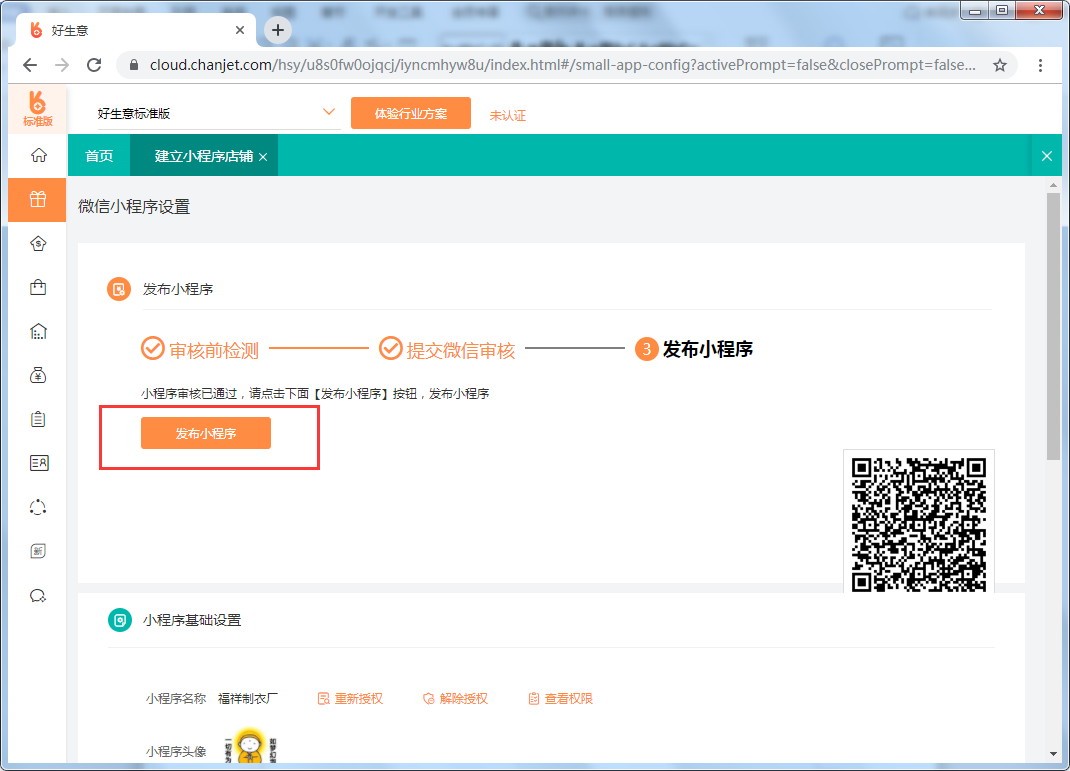Image resolution: width=1070 pixels, height=771 pixels.
Task: Click the 微信小程序设置 page title
Action: tap(134, 207)
